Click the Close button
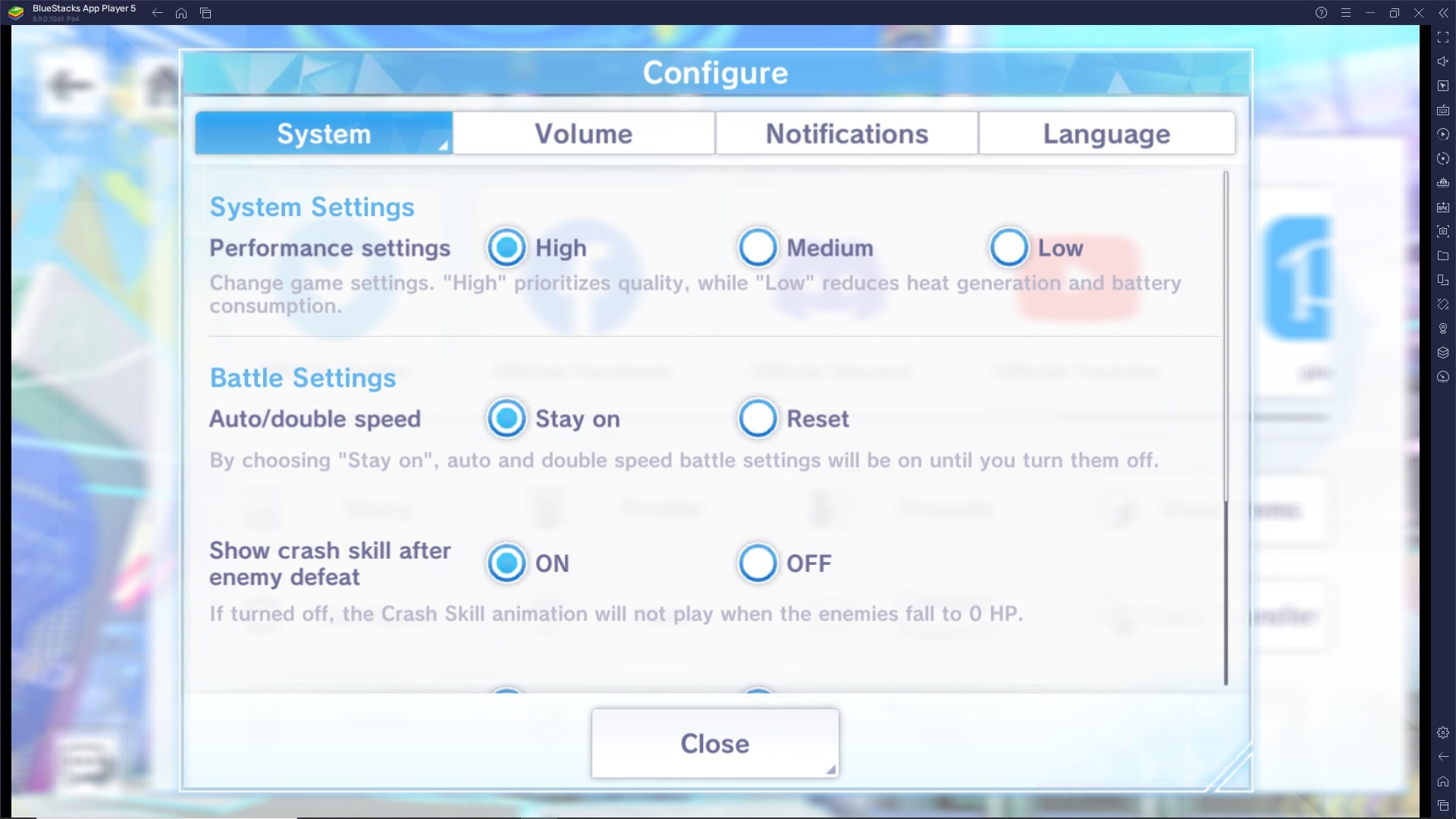 (x=714, y=742)
